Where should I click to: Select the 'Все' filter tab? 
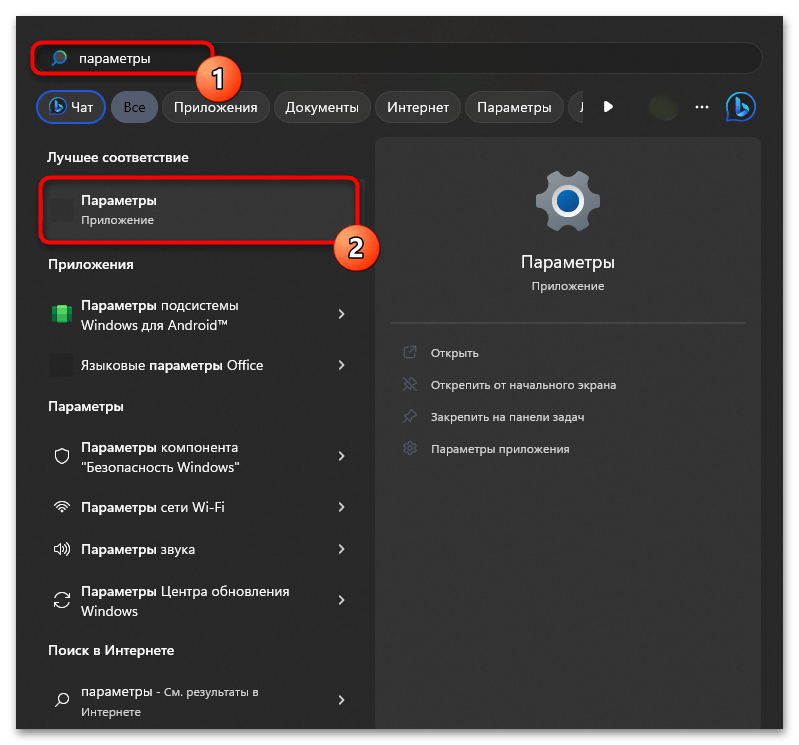pos(135,107)
